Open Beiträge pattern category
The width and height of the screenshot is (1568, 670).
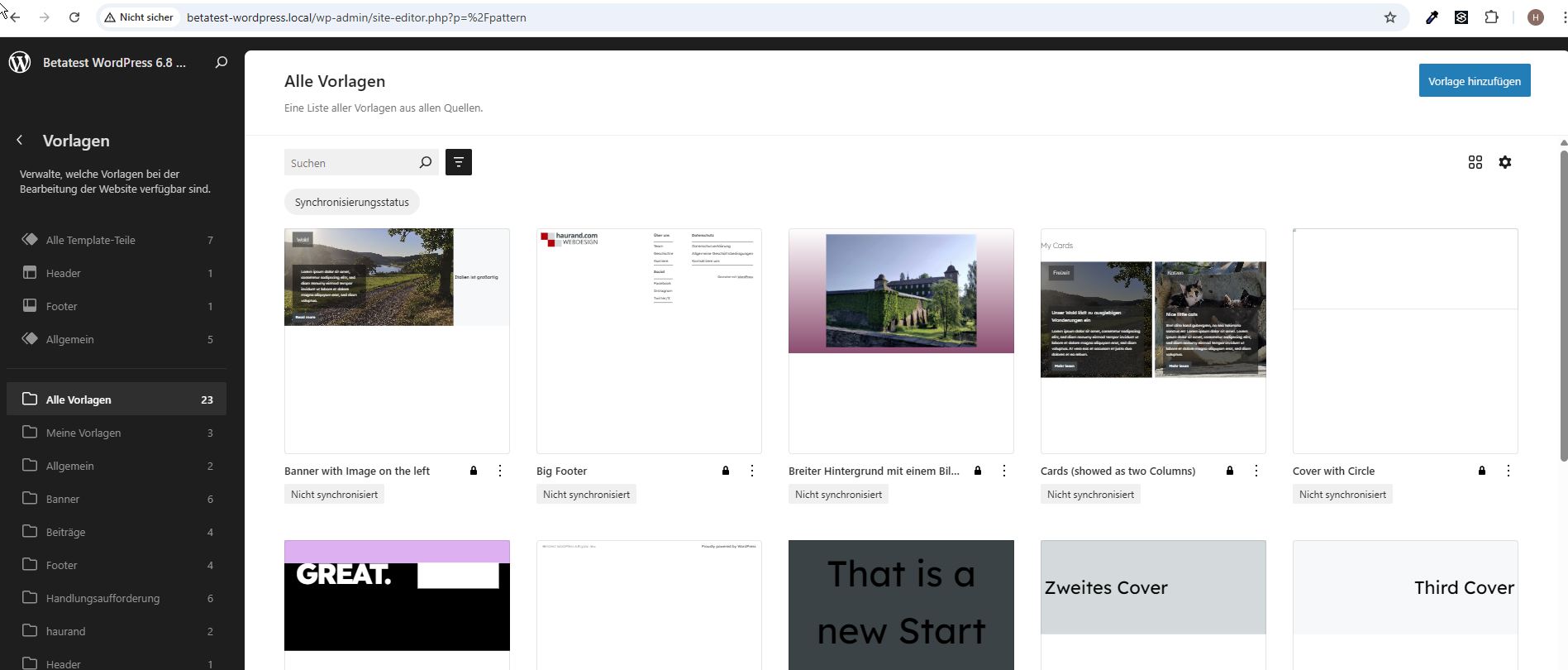pos(117,532)
